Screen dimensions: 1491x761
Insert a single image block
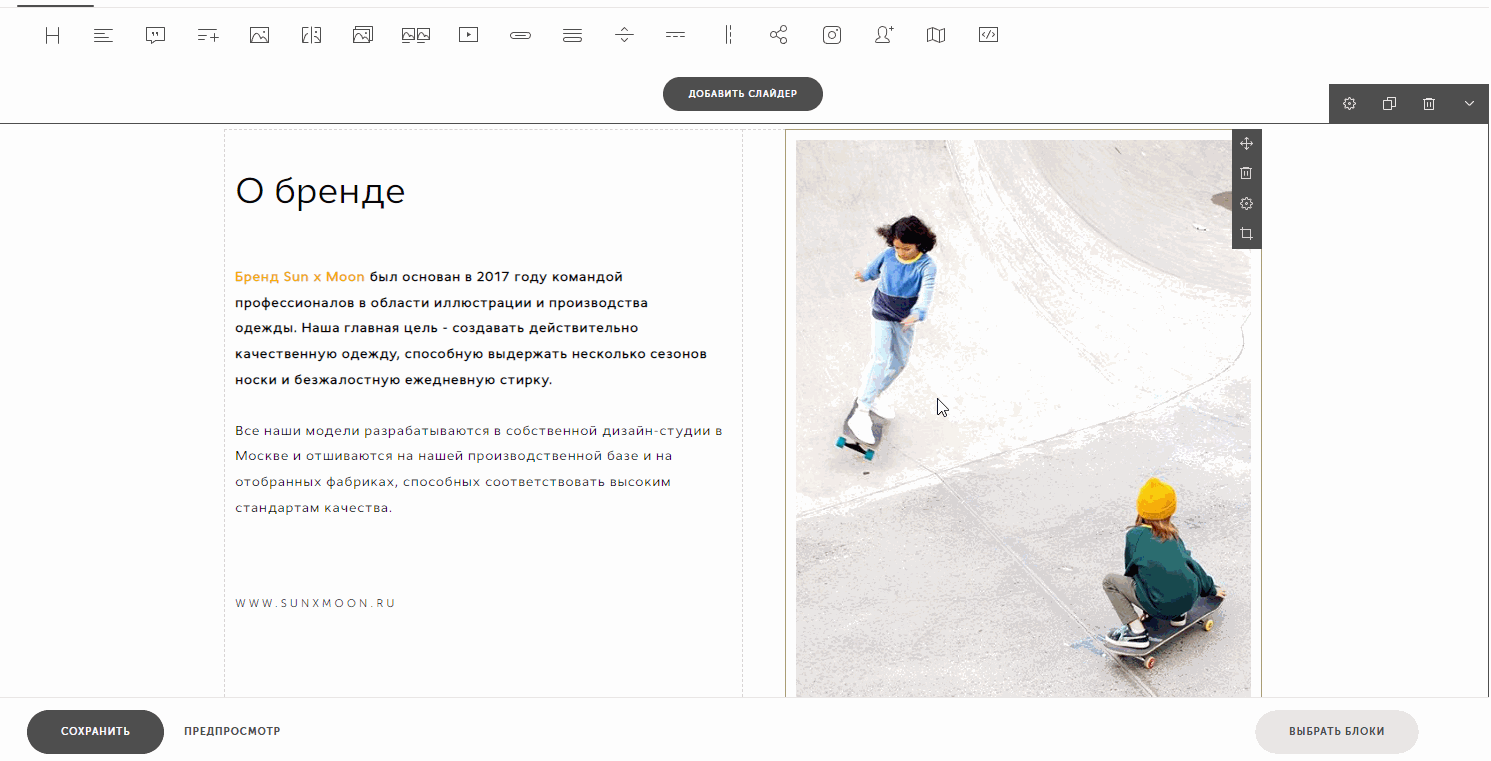pyautogui.click(x=260, y=35)
